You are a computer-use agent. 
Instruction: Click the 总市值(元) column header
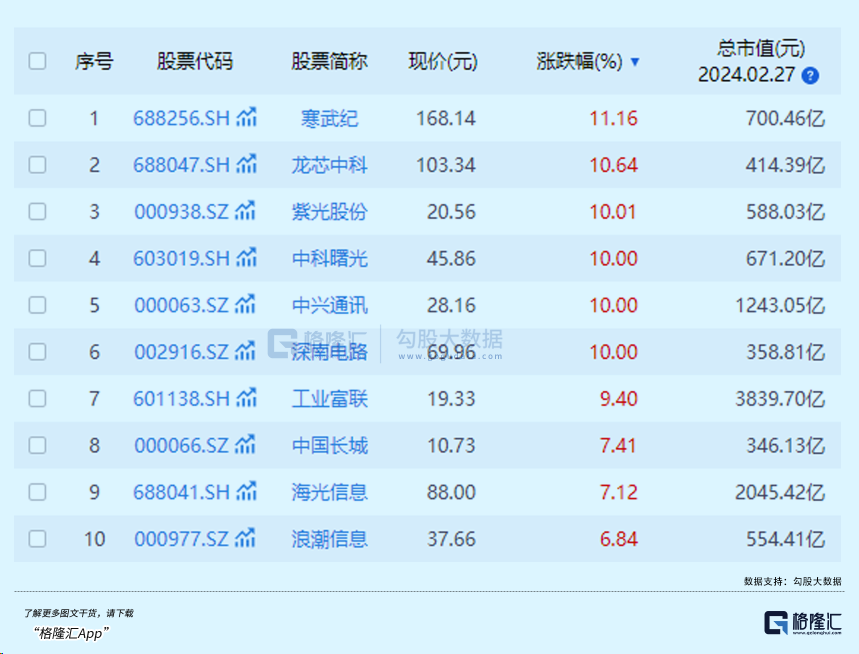click(761, 48)
